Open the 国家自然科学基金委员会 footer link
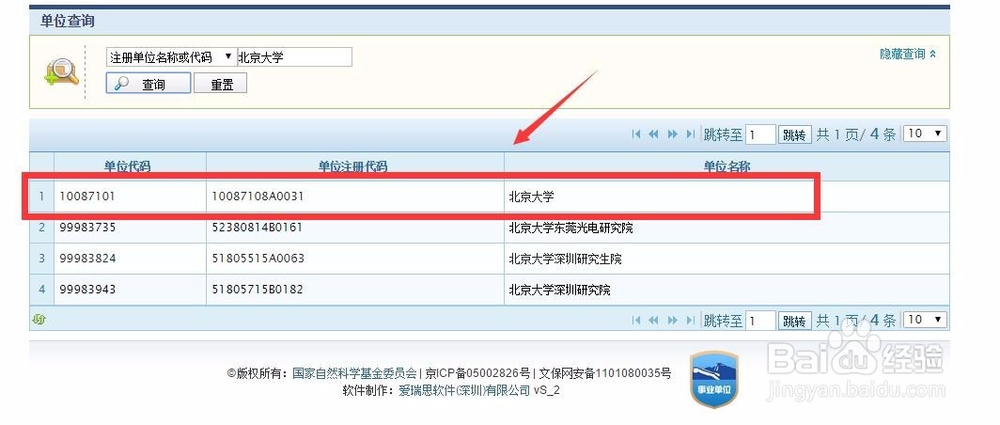 pyautogui.click(x=355, y=373)
